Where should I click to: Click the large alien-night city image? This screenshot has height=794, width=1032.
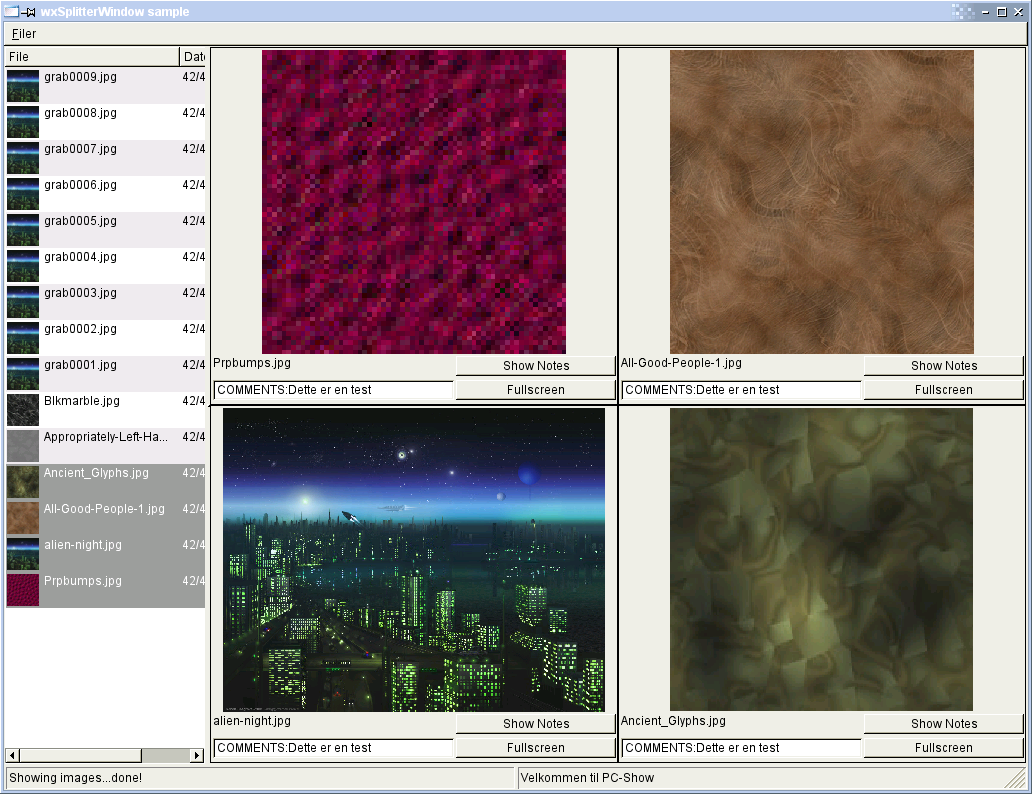click(414, 560)
